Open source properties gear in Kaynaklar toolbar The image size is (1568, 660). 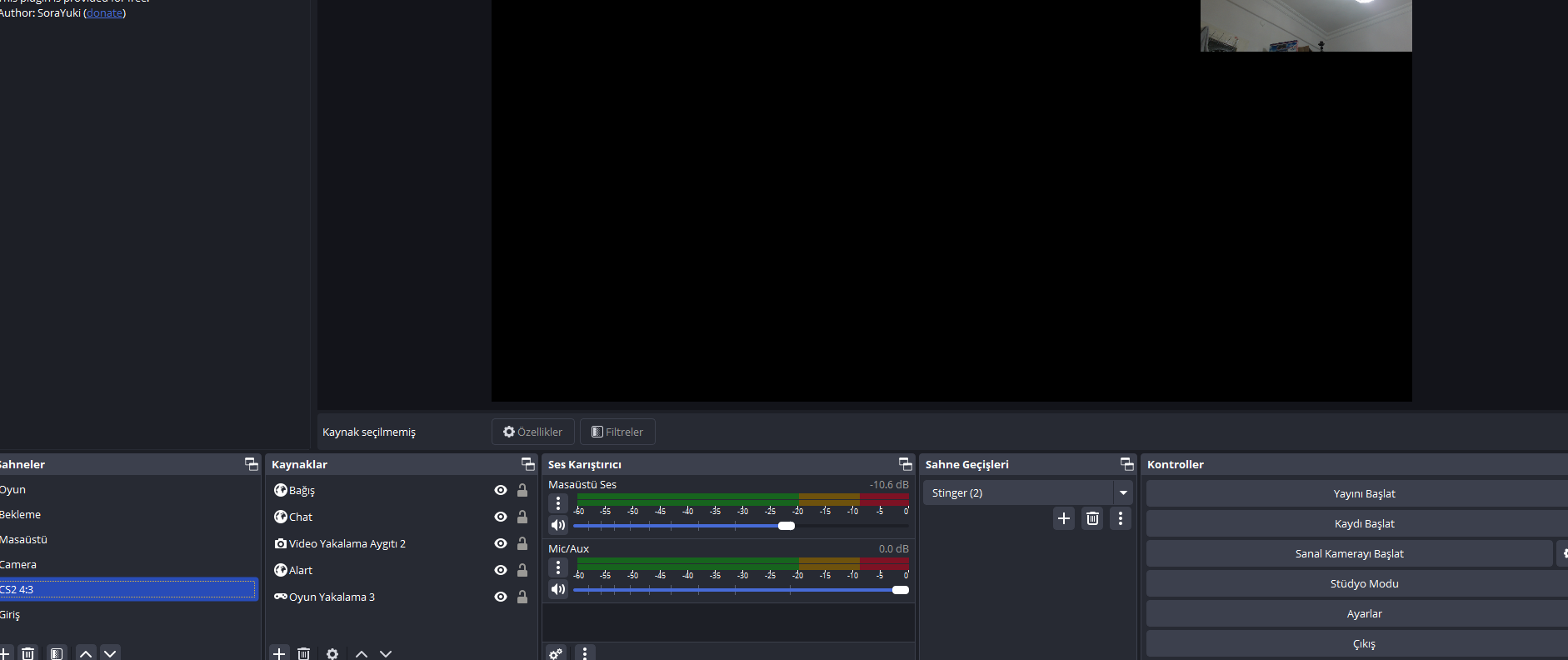pos(332,653)
